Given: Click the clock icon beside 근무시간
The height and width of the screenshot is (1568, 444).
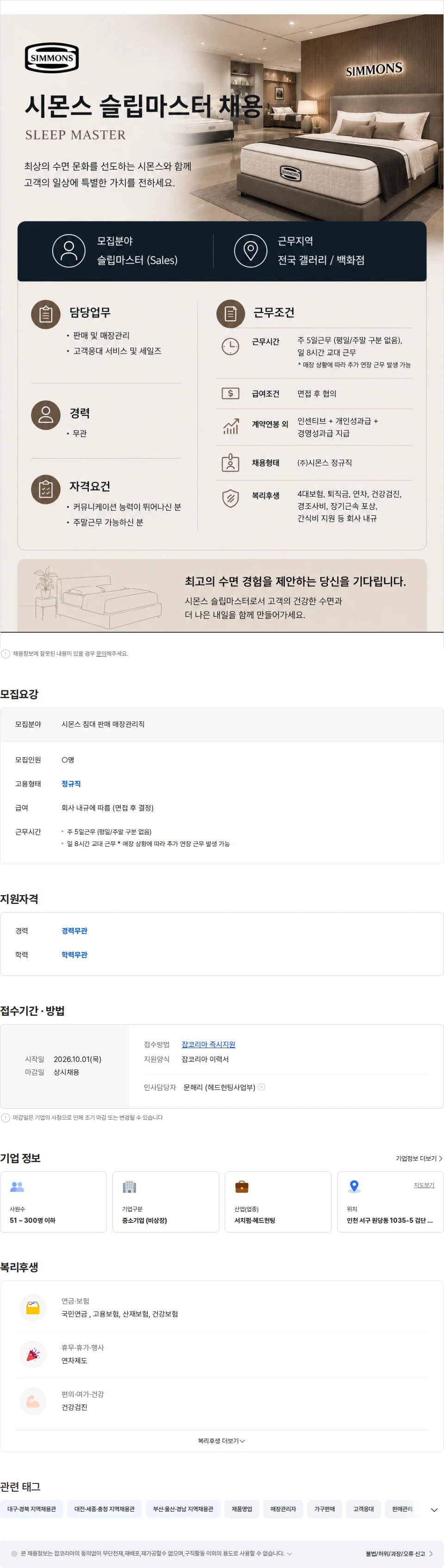Looking at the screenshot, I should [x=230, y=346].
